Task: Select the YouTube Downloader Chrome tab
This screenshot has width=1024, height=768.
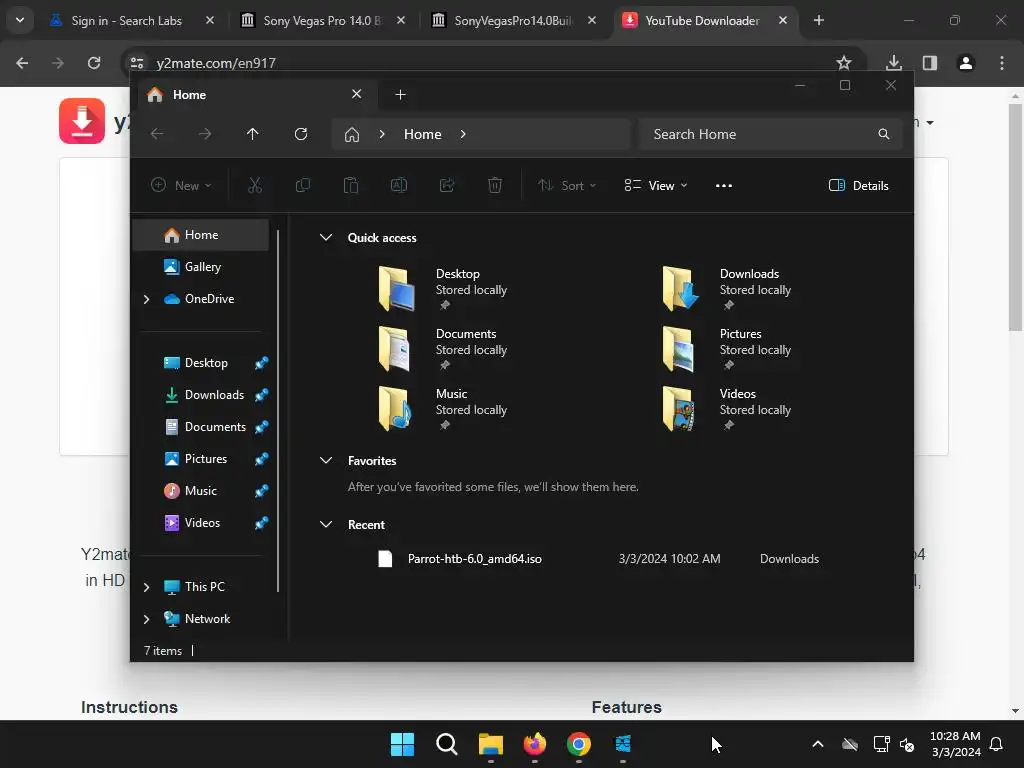Action: point(704,20)
